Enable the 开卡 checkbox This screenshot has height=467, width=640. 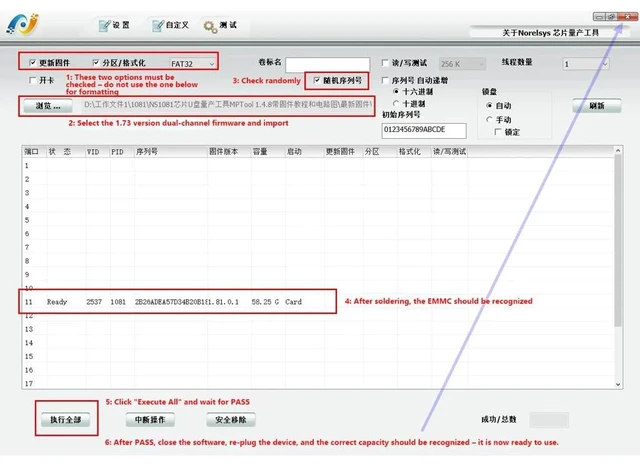[x=33, y=80]
